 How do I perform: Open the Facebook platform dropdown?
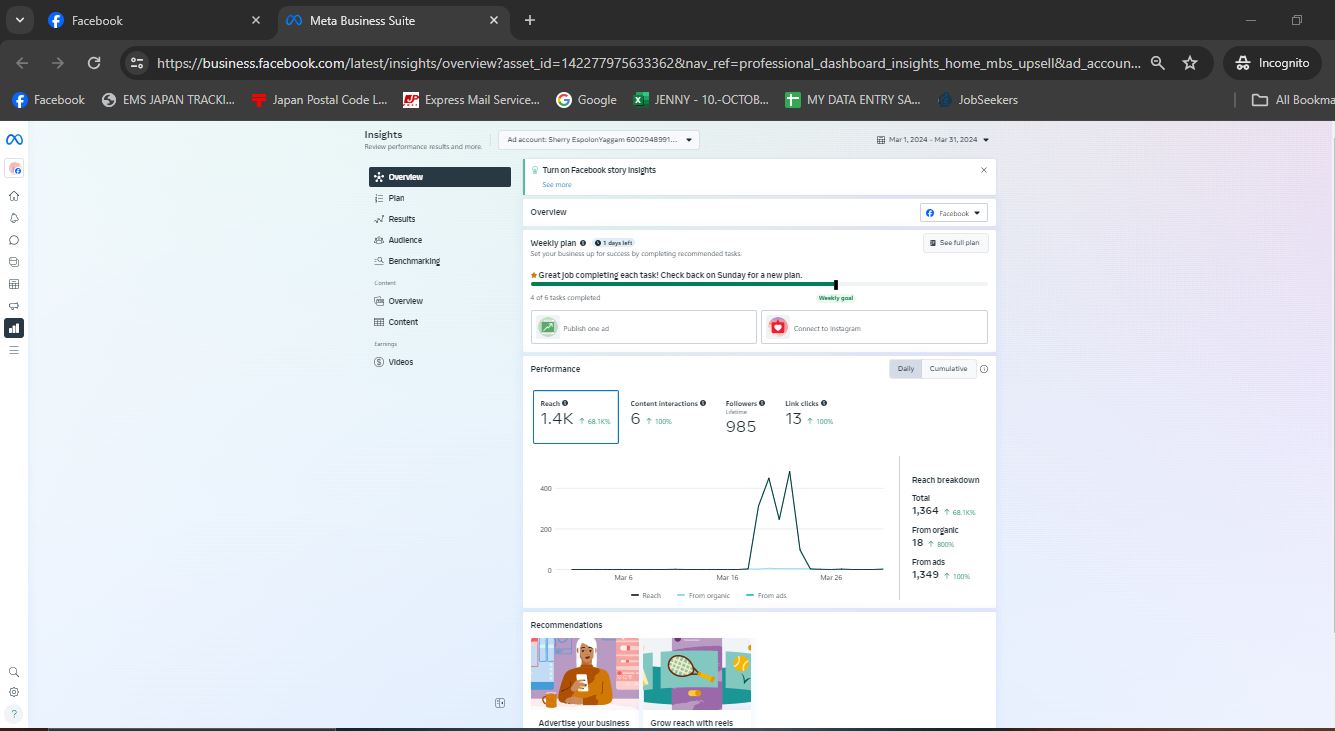954,213
